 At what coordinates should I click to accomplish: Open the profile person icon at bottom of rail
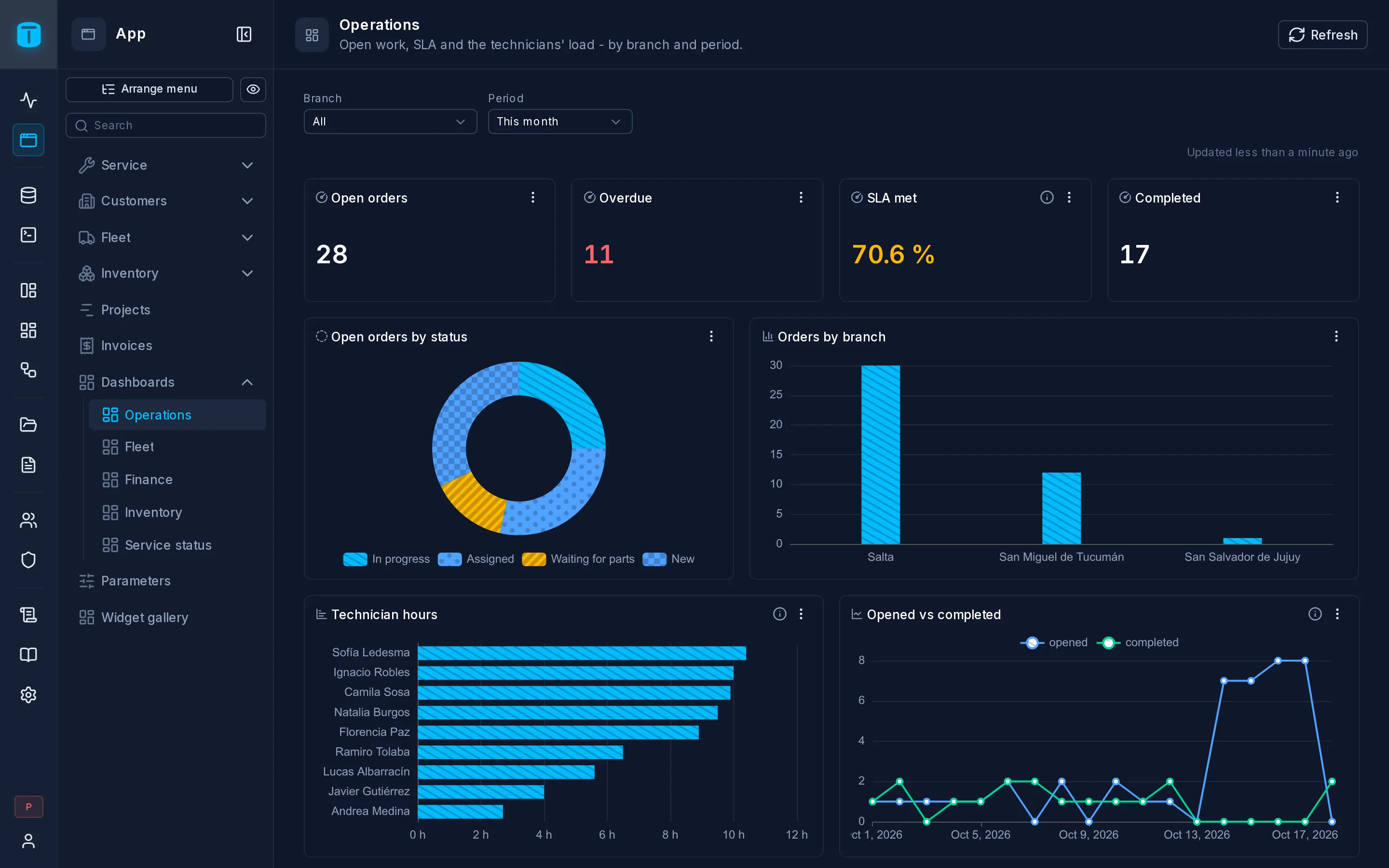click(x=28, y=841)
